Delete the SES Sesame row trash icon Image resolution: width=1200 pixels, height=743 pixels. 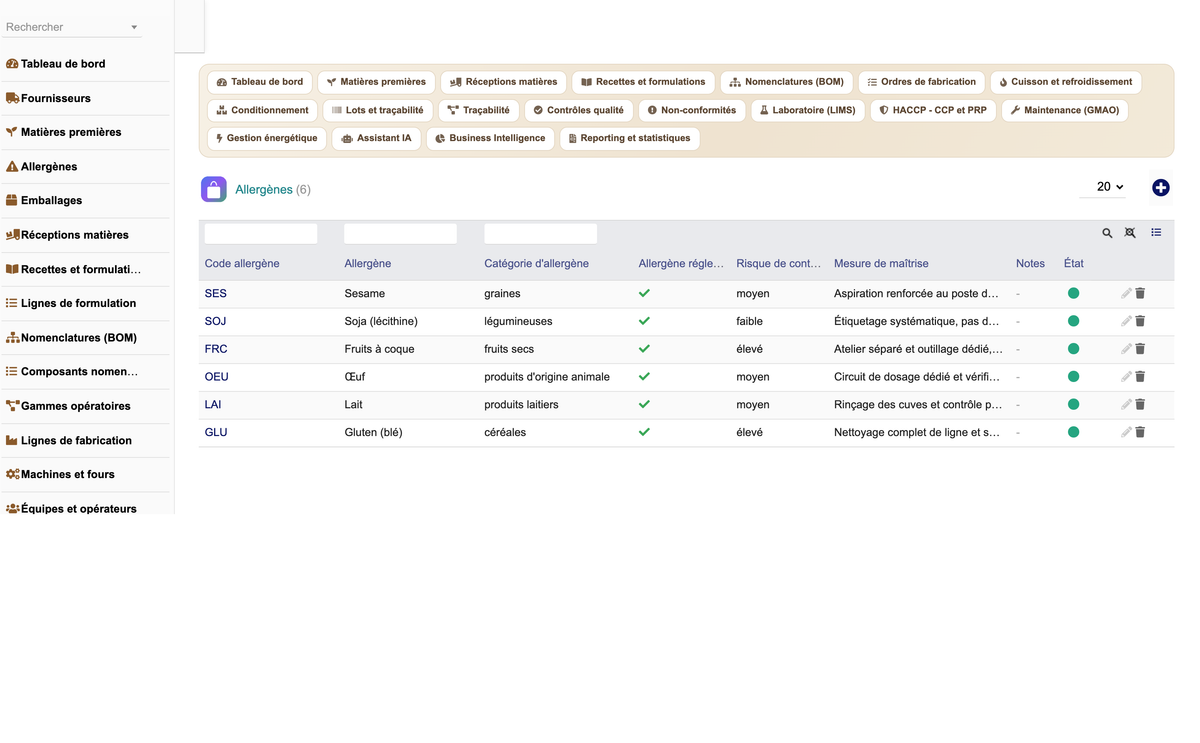coord(1140,293)
